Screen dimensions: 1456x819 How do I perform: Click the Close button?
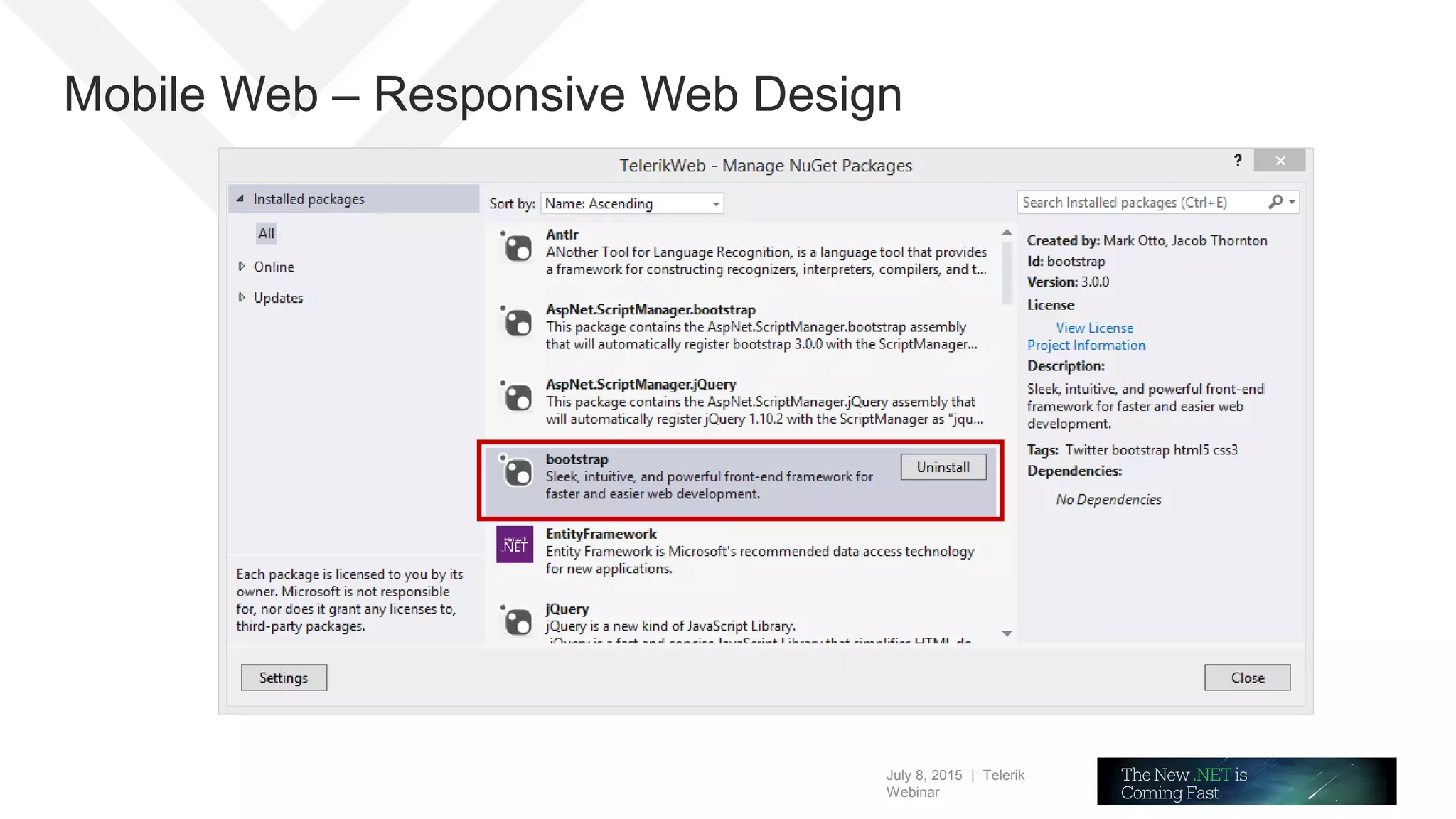(x=1247, y=678)
